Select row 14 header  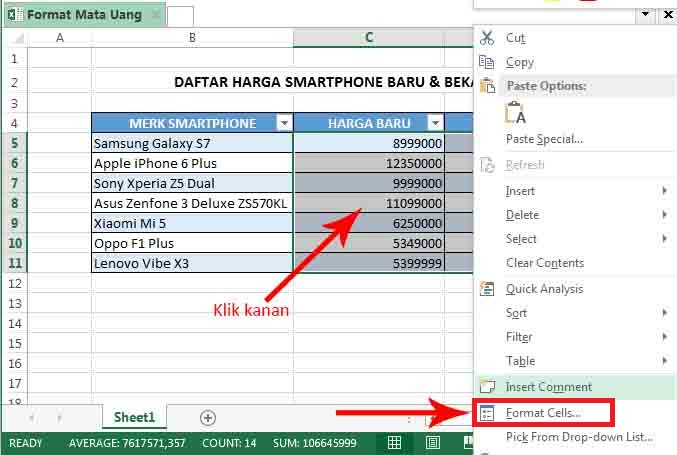pos(15,323)
